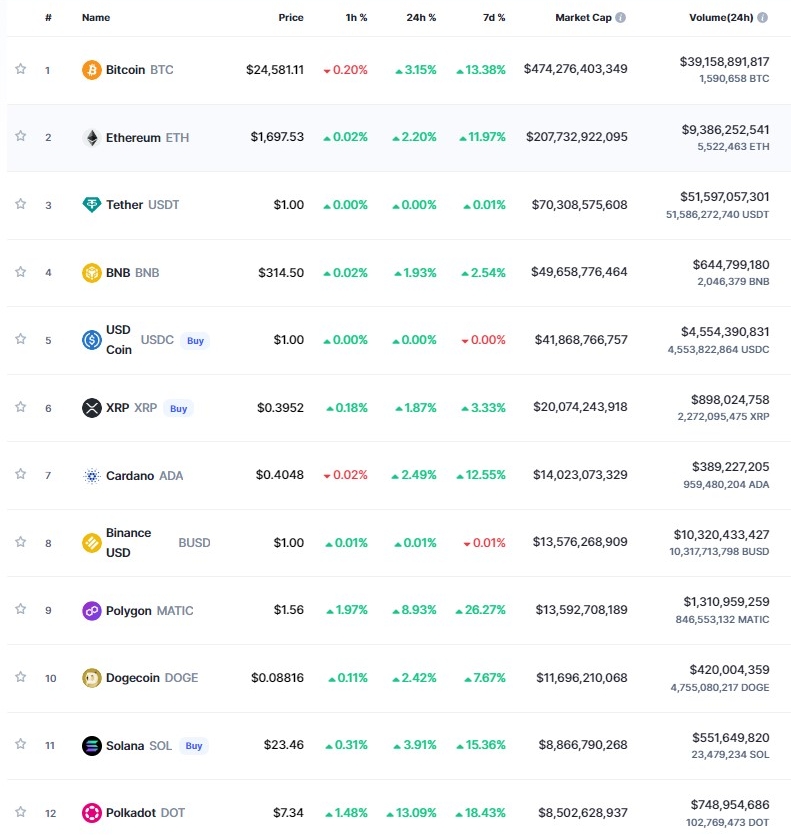Image resolution: width=791 pixels, height=835 pixels.
Task: Sort table by 24h % column
Action: [x=421, y=18]
